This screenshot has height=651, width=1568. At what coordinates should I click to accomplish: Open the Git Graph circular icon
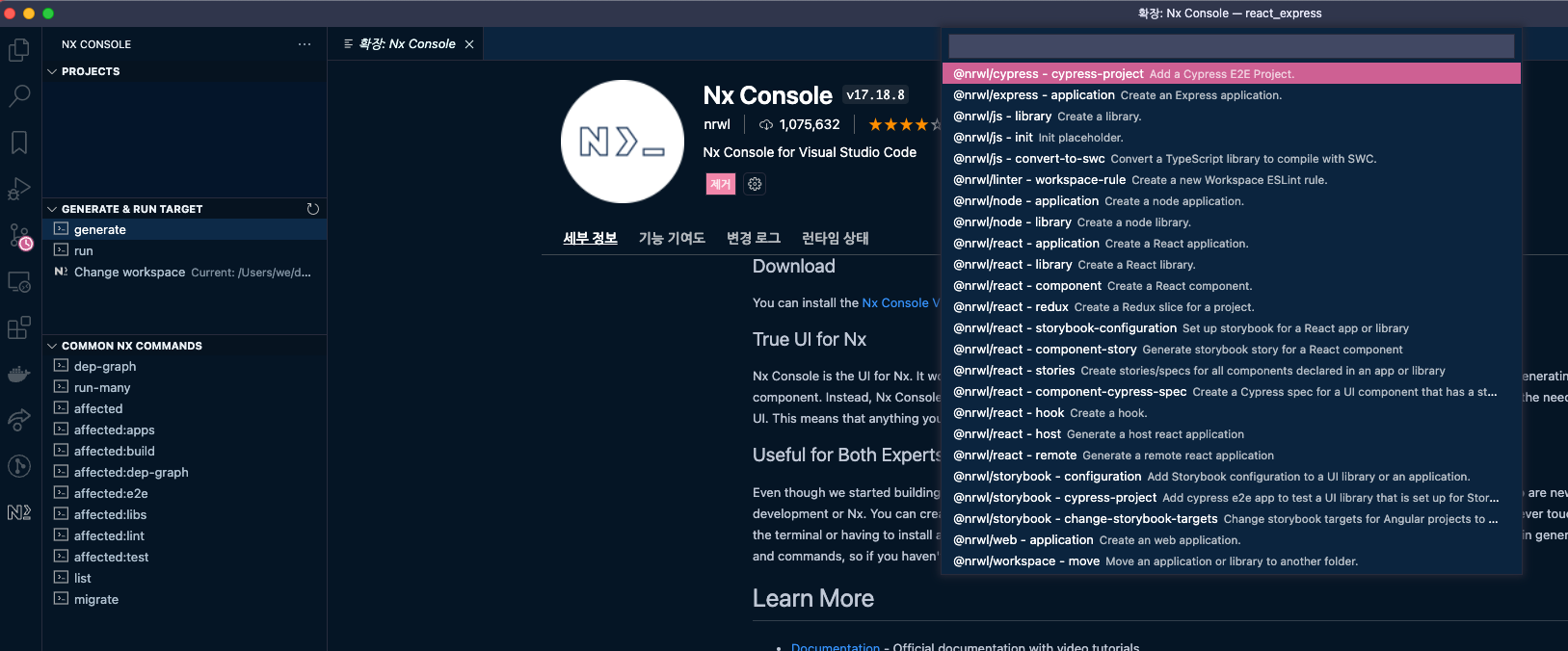click(x=19, y=466)
